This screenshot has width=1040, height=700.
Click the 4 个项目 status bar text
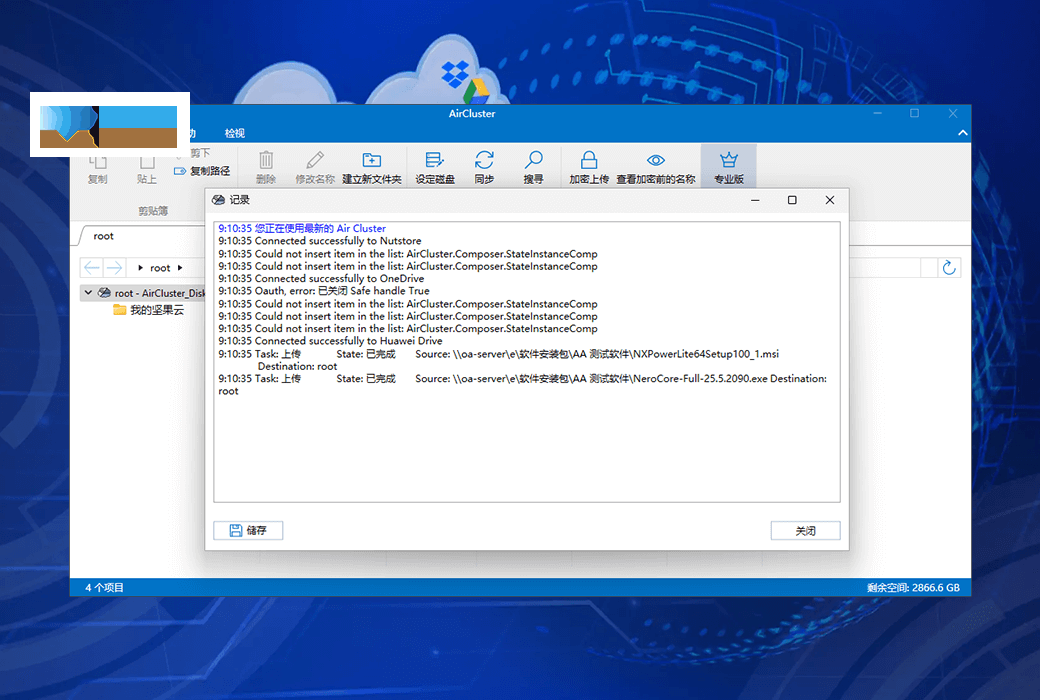coord(104,587)
